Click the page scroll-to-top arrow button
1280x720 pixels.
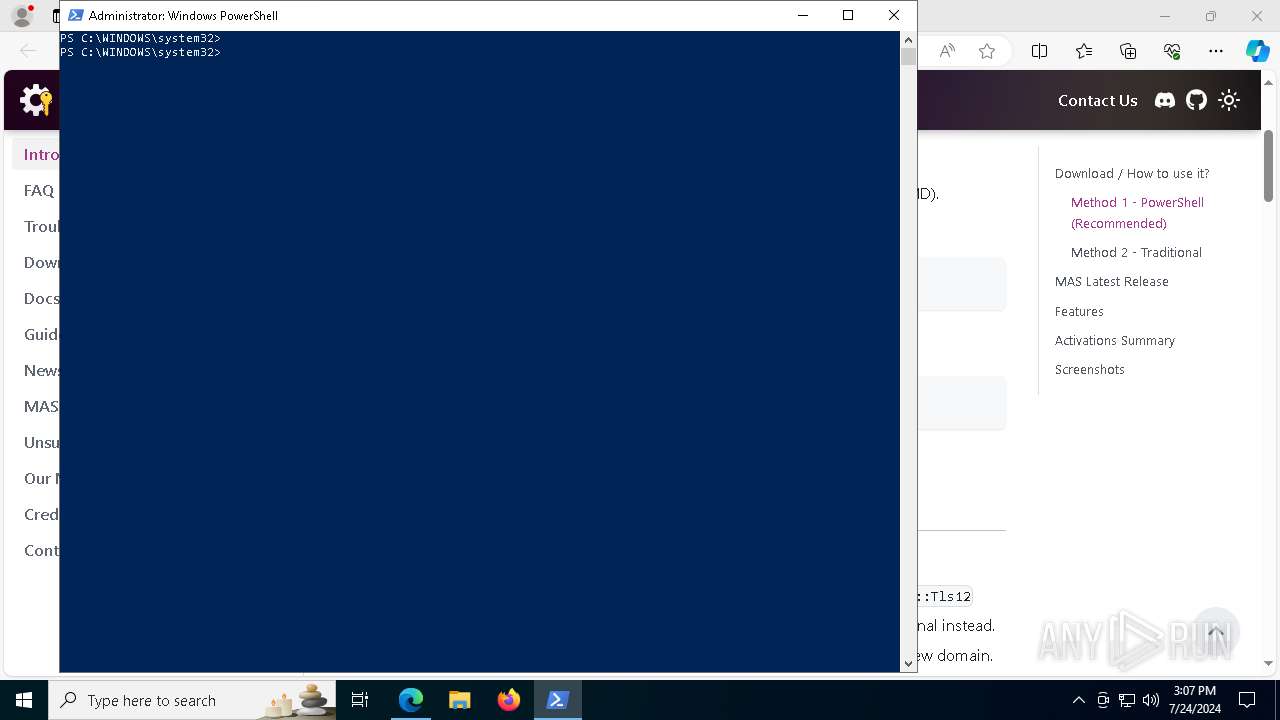(1216, 631)
